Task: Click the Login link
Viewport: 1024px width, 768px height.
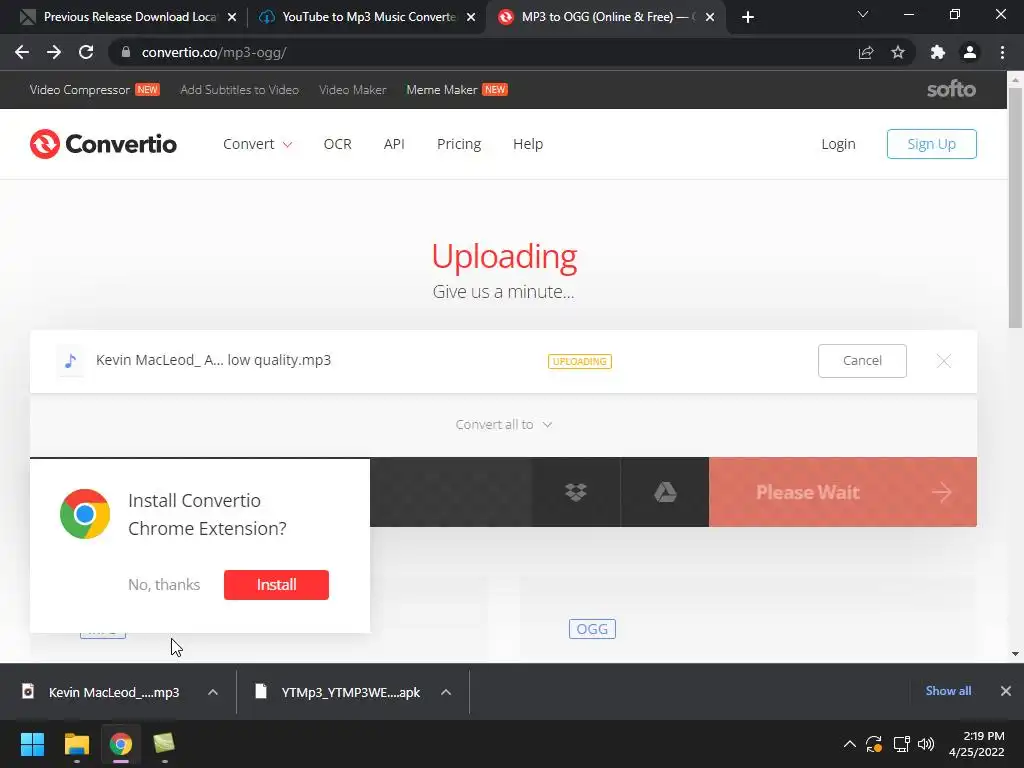Action: click(x=838, y=144)
